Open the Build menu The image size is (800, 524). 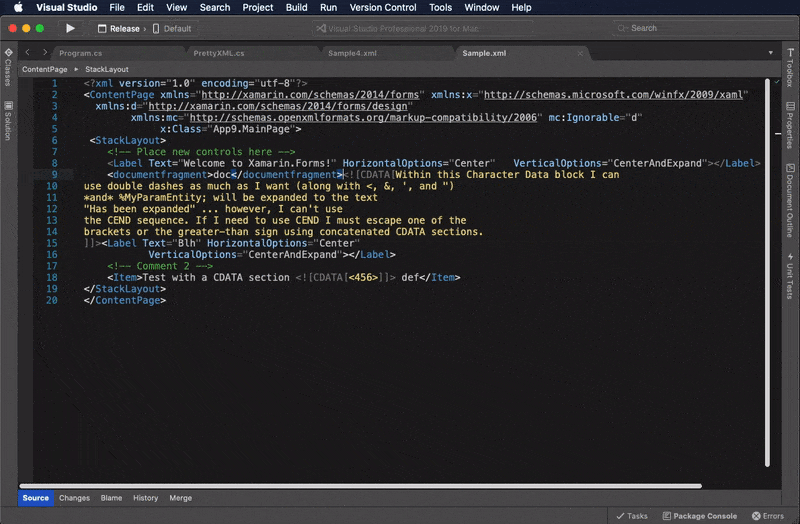click(x=296, y=7)
